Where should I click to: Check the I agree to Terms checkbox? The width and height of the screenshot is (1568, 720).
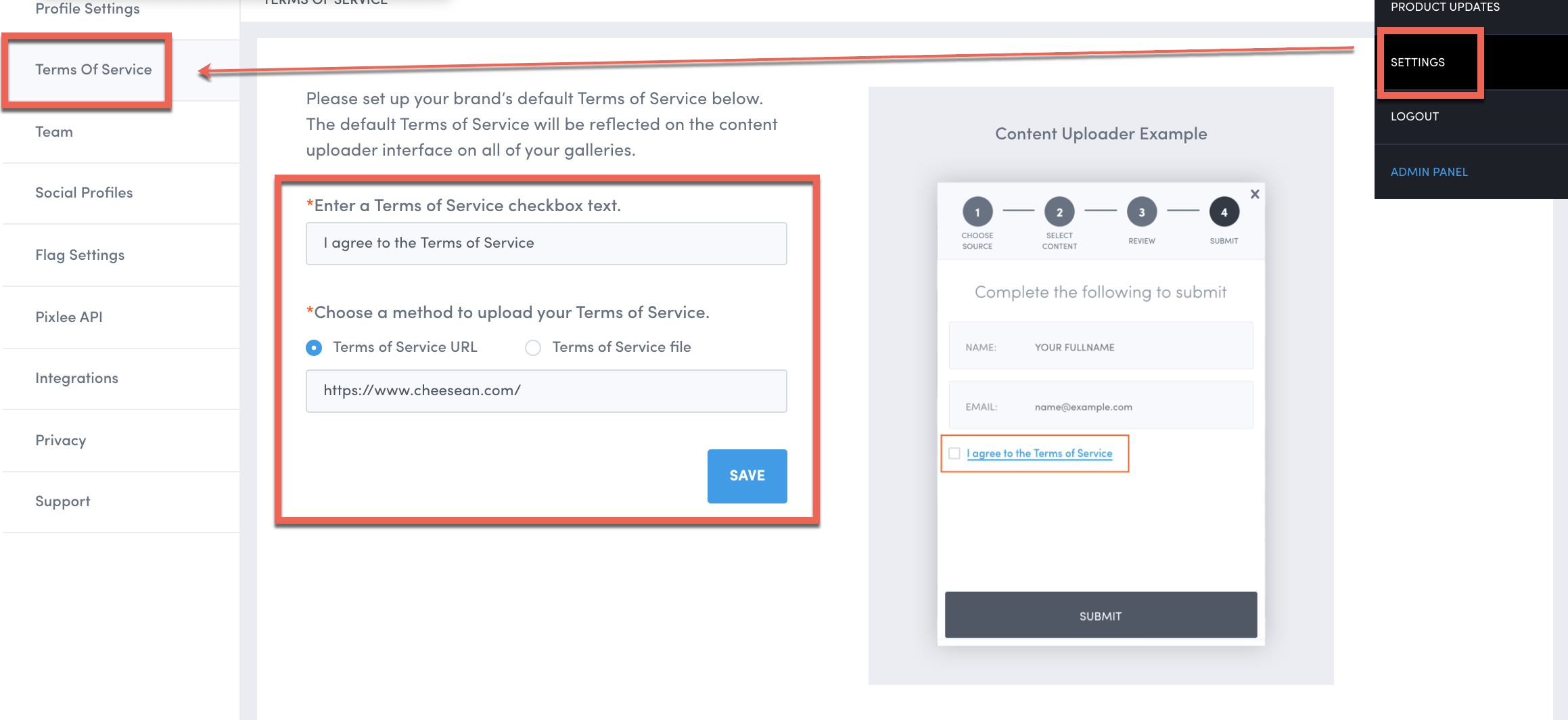954,453
